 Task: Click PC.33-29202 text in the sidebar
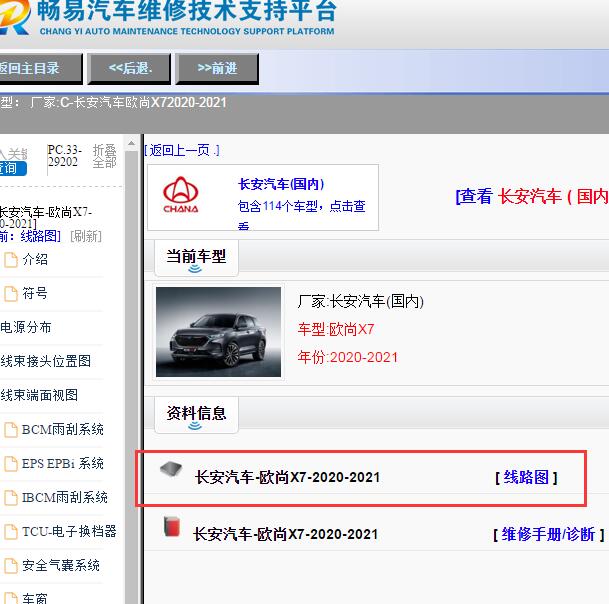pyautogui.click(x=64, y=156)
